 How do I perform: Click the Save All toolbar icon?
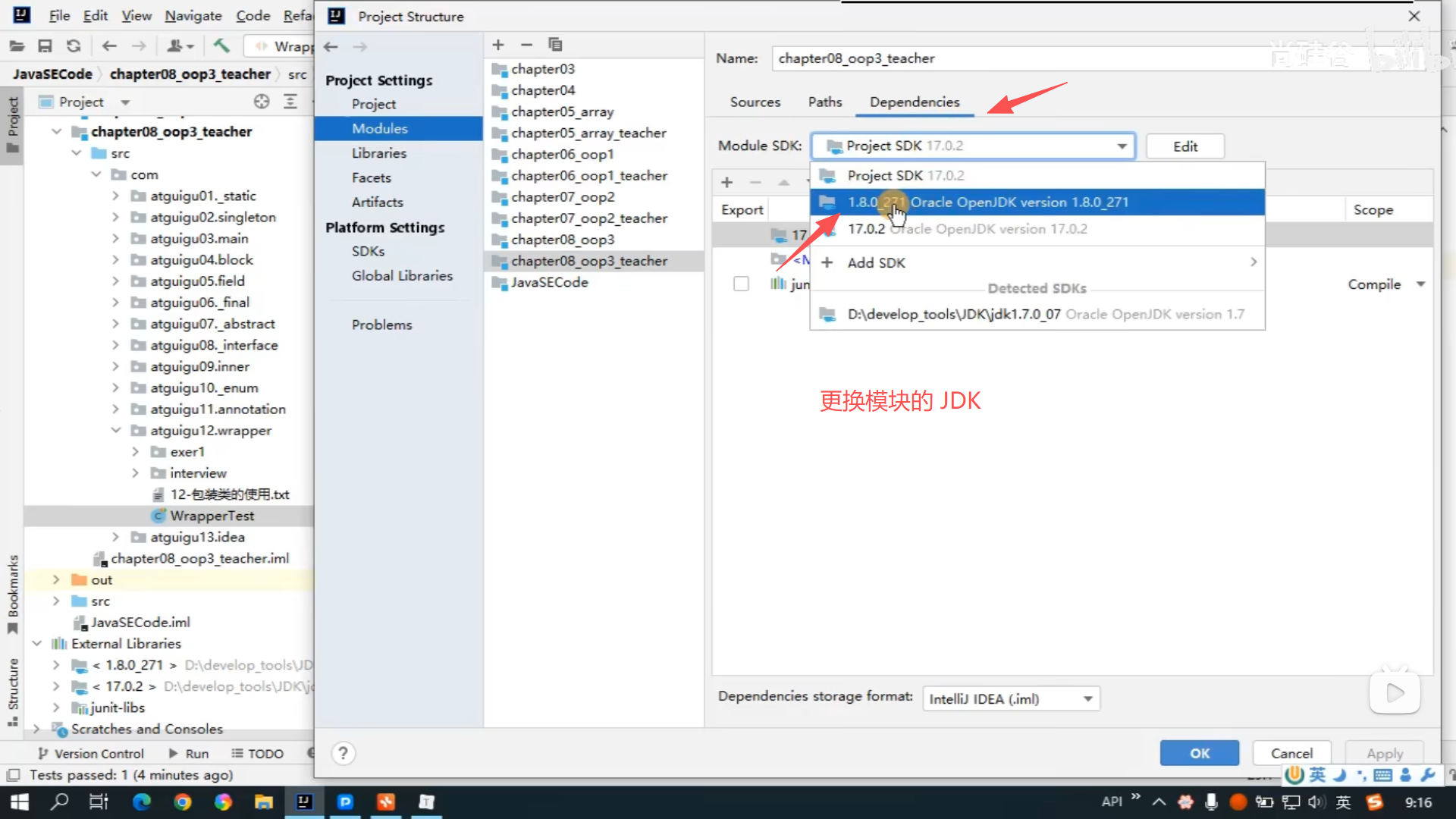click(x=45, y=46)
